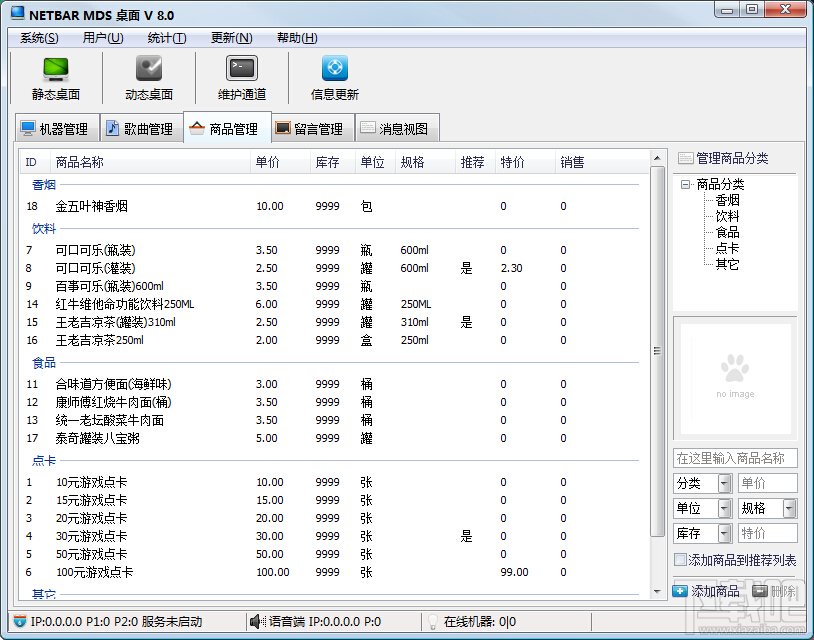Select the 30元游戏点卡 row
The image size is (814, 640).
tap(334, 536)
